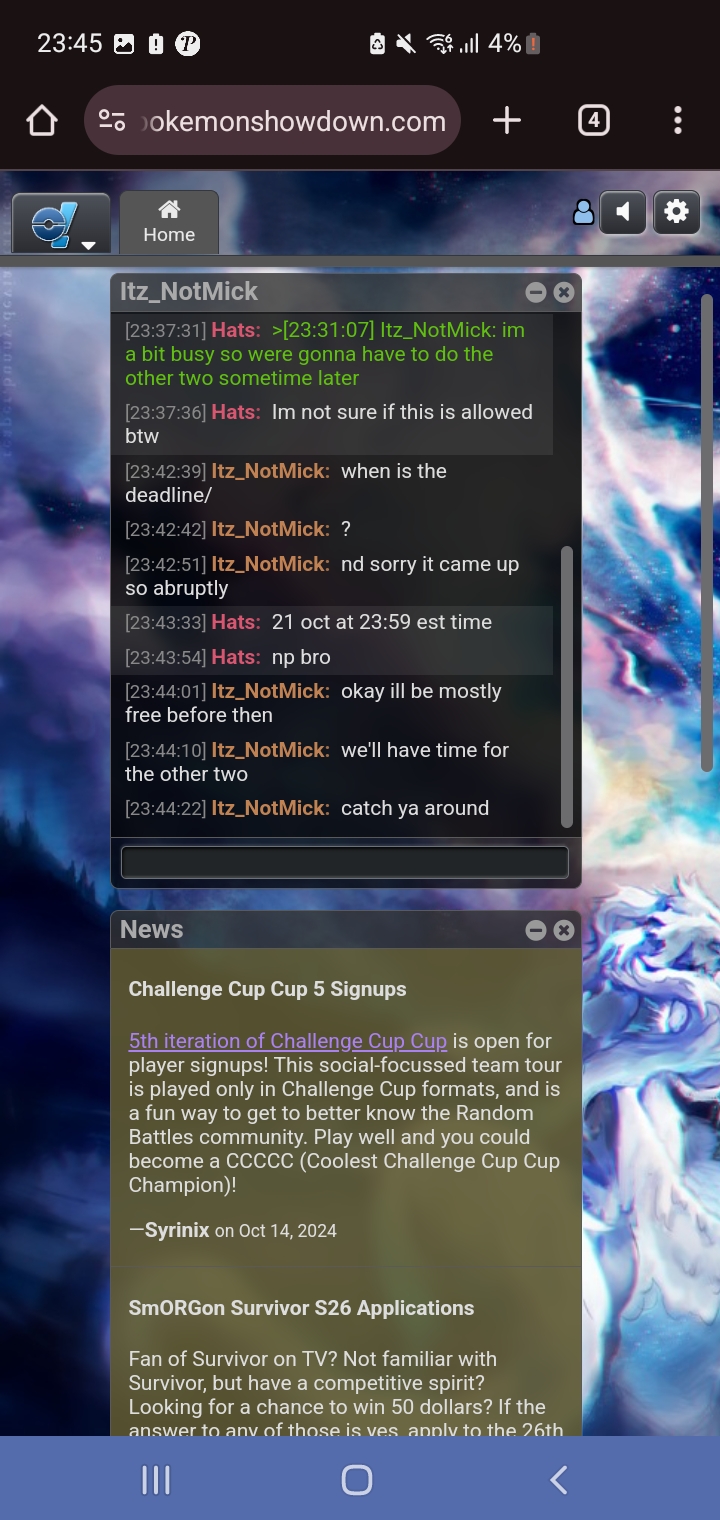This screenshot has height=1520, width=720.
Task: Tap the Android back navigation arrow
Action: click(x=559, y=1480)
